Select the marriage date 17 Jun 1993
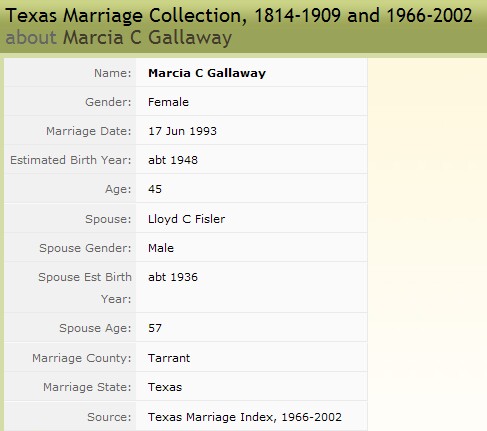This screenshot has width=487, height=431. (x=182, y=131)
